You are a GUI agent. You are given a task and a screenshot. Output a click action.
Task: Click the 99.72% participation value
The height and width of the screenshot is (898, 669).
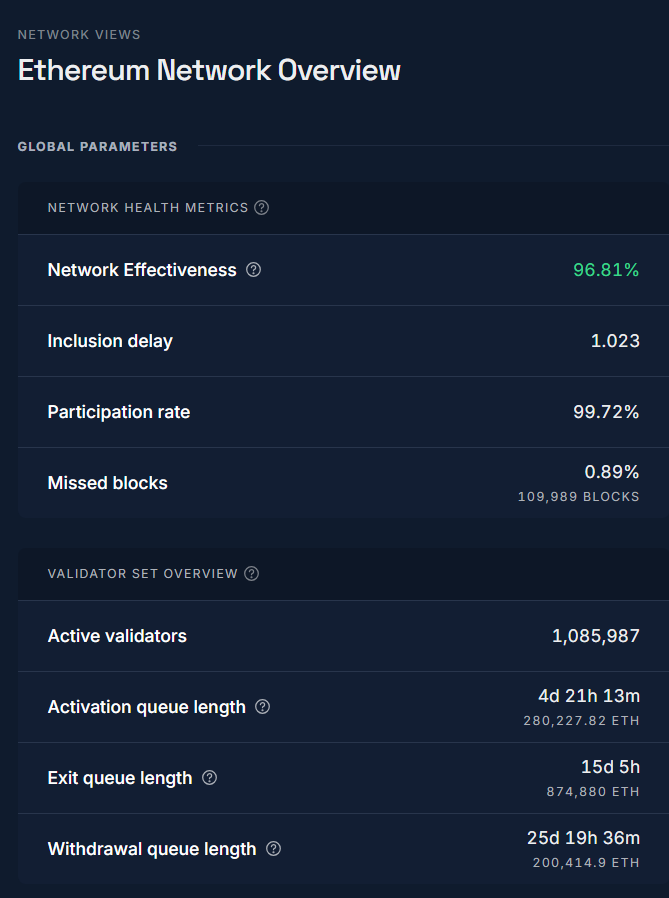(605, 412)
